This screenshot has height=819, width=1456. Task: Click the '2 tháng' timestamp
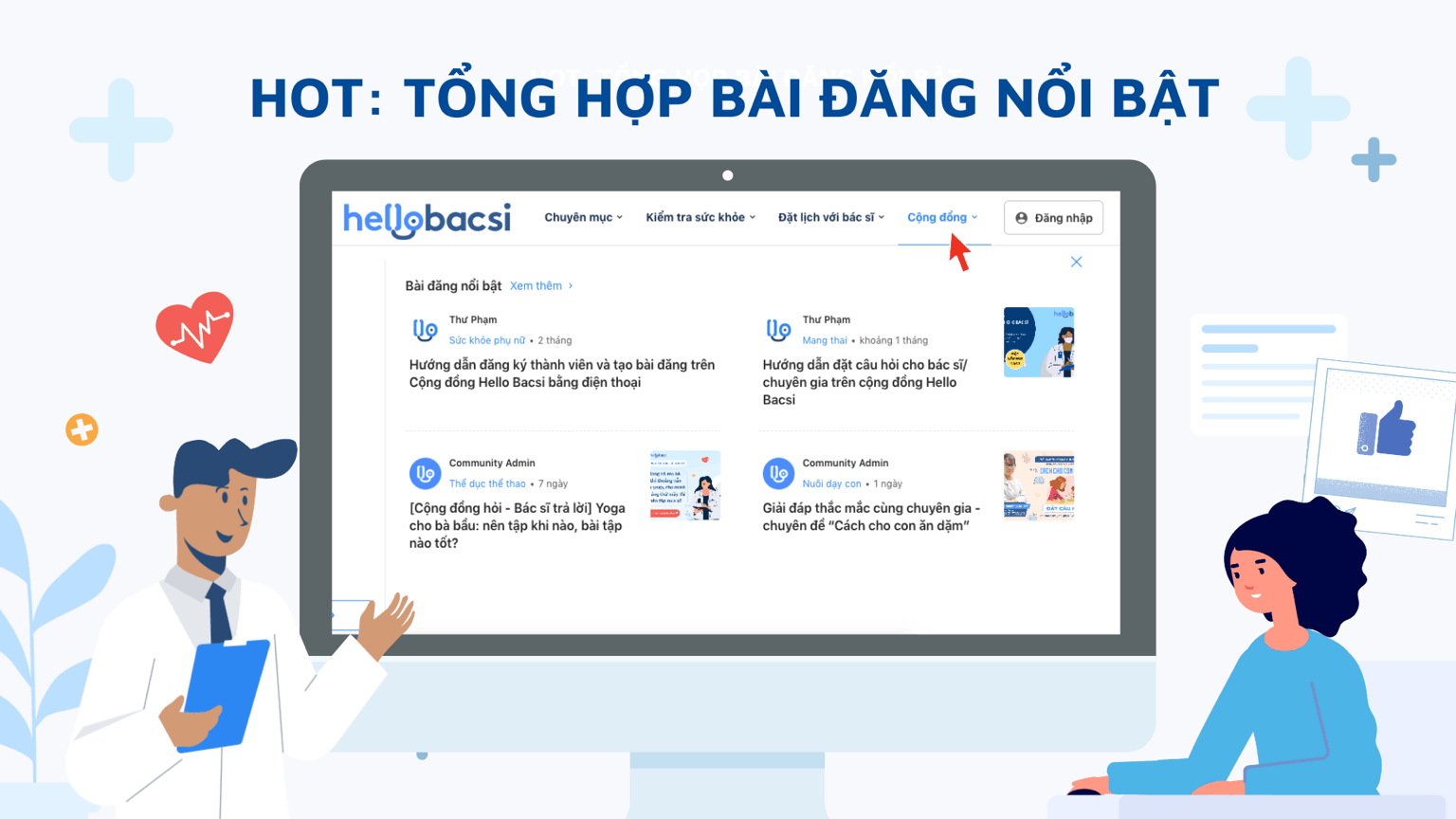[555, 340]
